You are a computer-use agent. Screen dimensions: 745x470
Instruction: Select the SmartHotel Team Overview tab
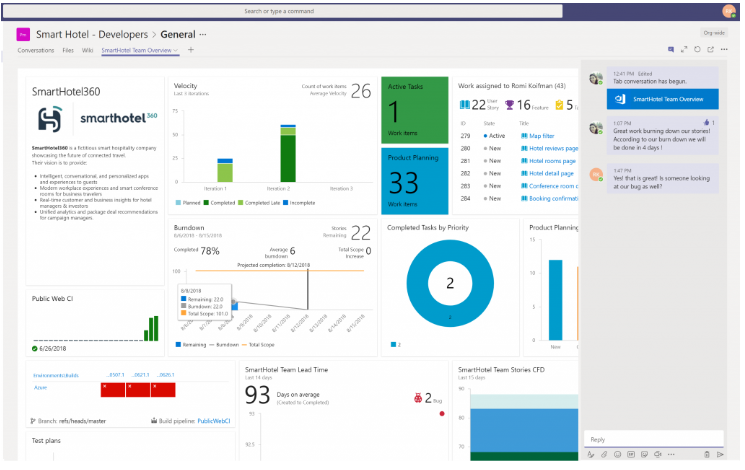point(136,50)
